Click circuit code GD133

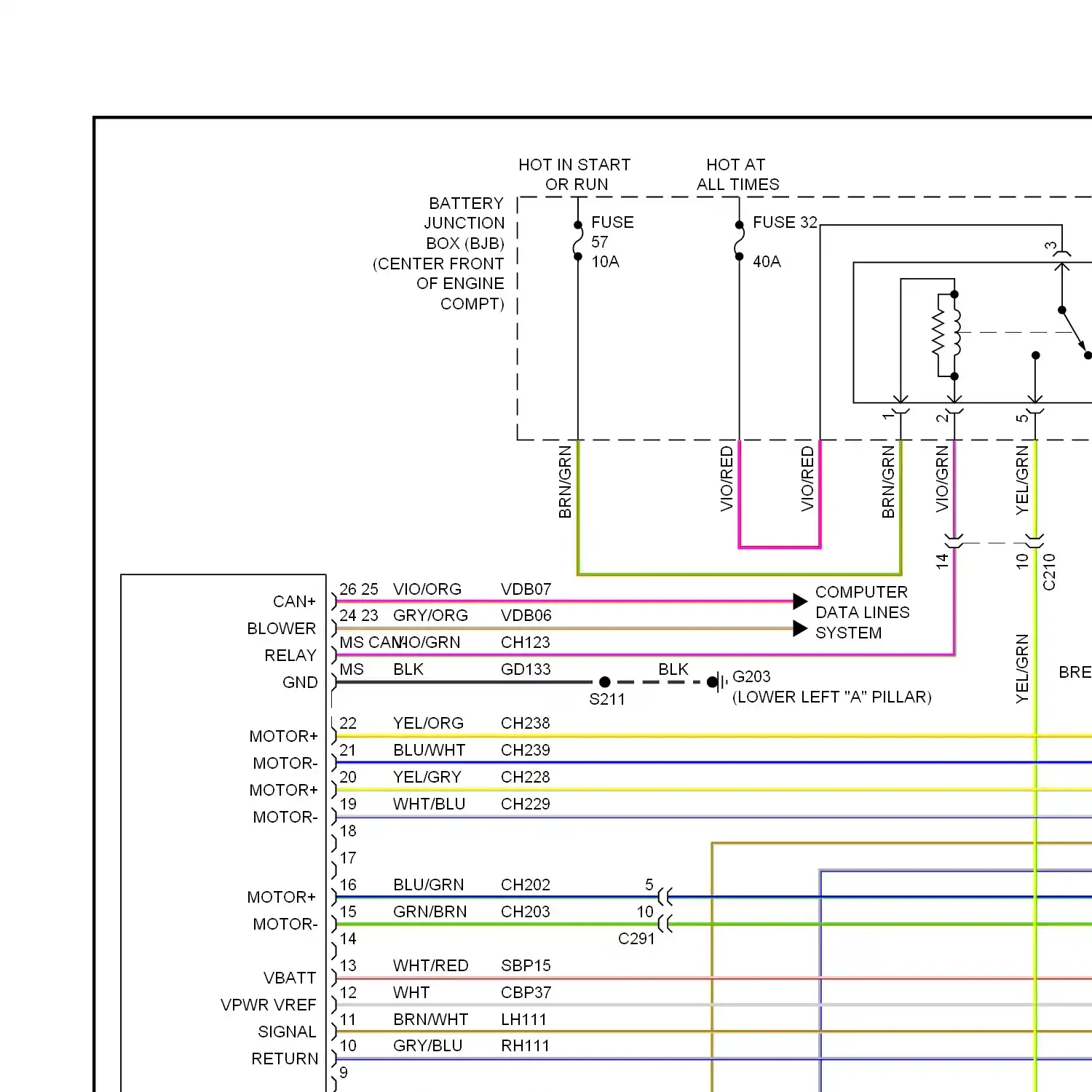pos(526,669)
